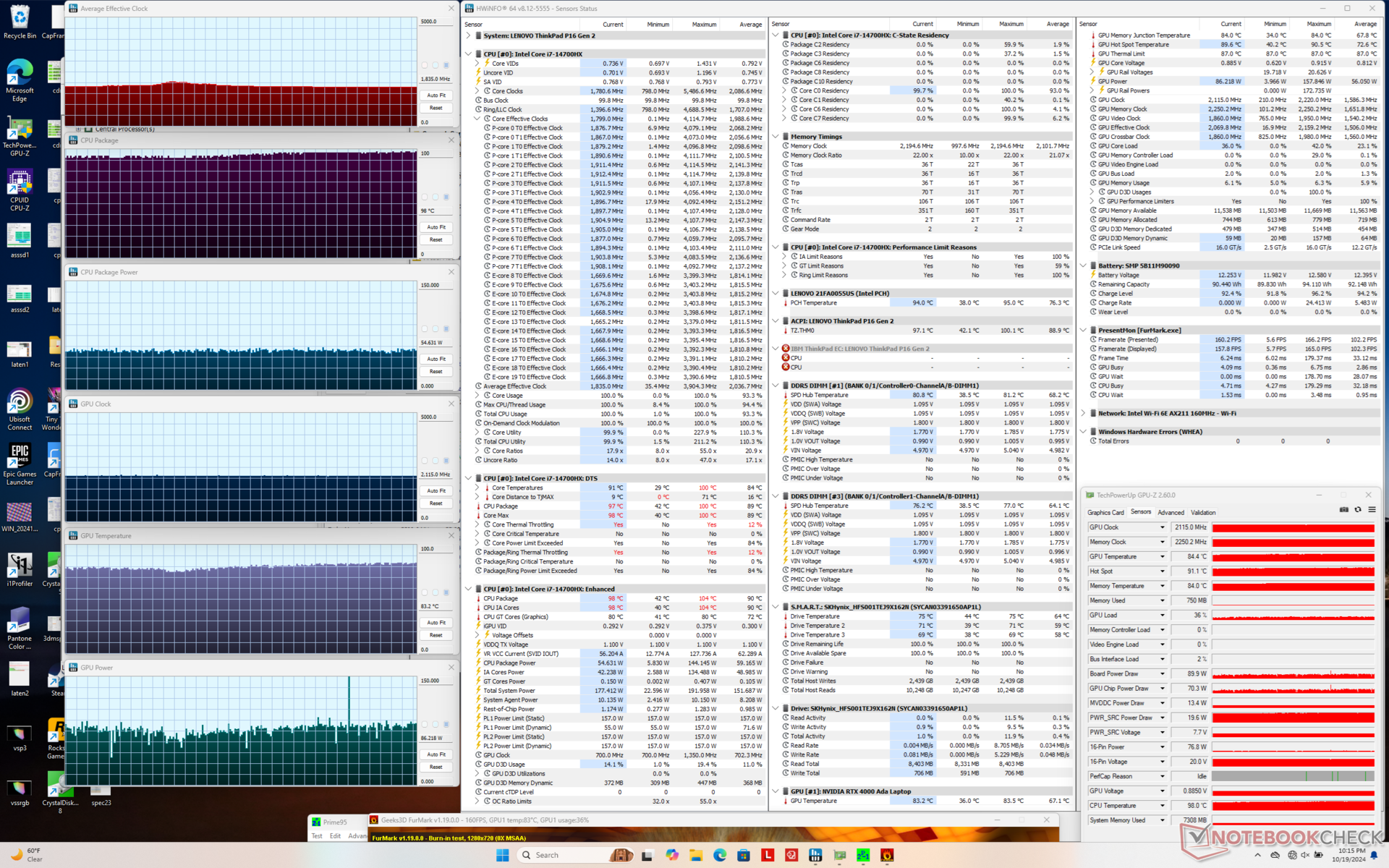Select the Epic Games Launcher desktop shortcut

pyautogui.click(x=20, y=464)
